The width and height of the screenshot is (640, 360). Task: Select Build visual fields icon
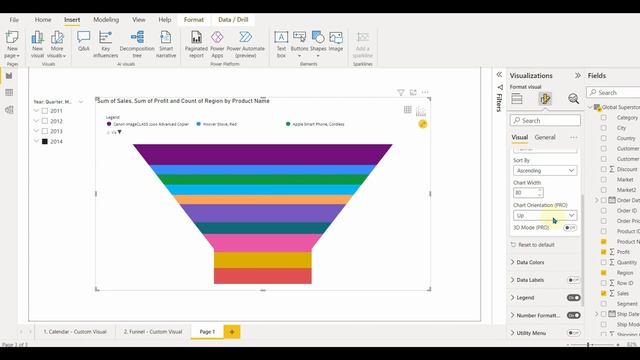coord(517,99)
